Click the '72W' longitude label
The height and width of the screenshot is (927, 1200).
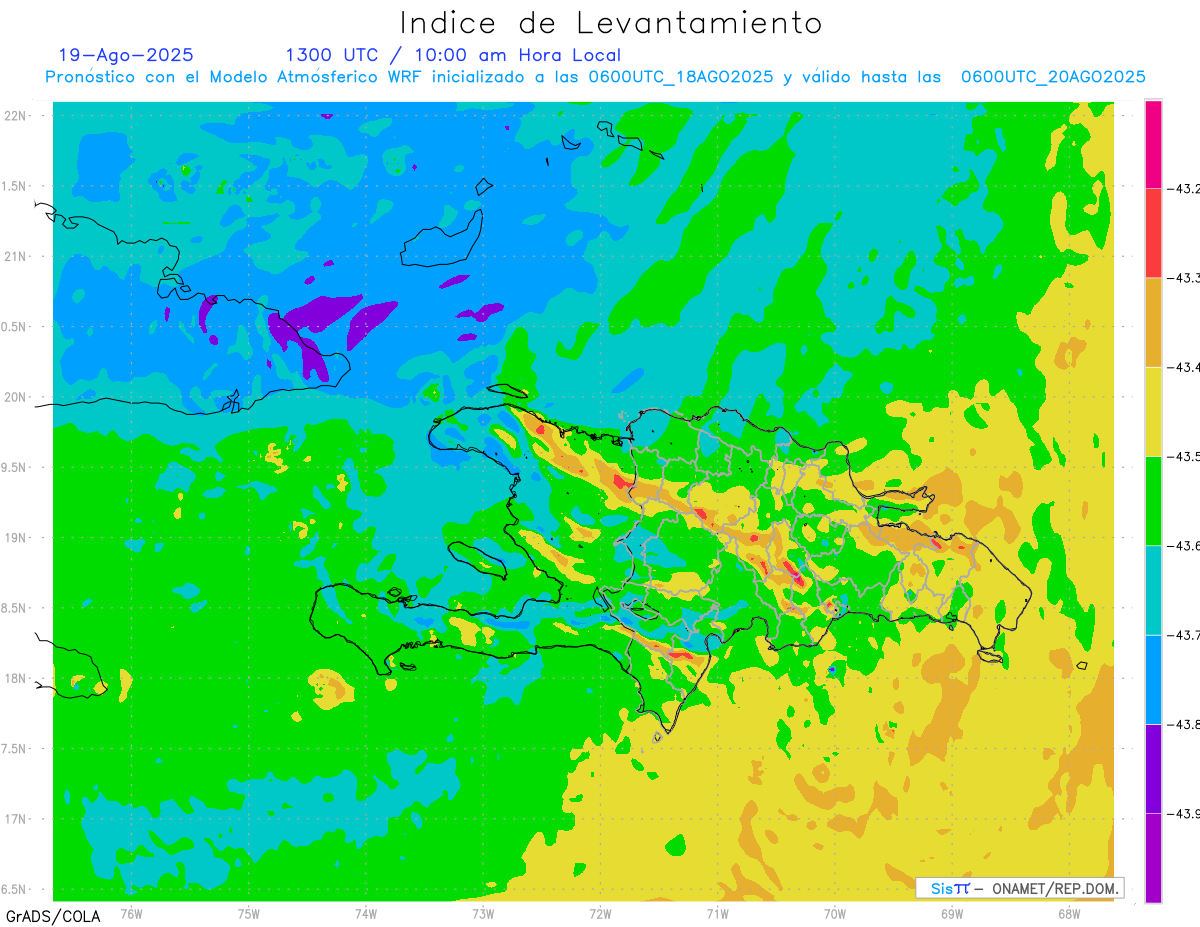pos(600,913)
